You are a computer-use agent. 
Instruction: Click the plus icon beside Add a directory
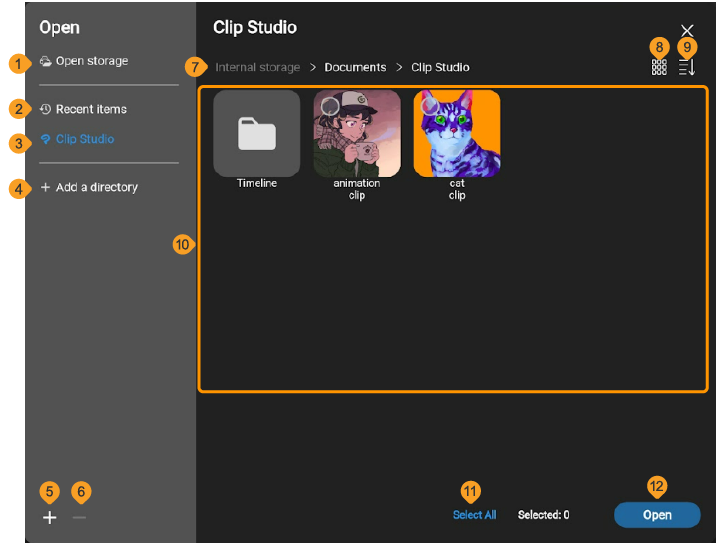pos(45,187)
